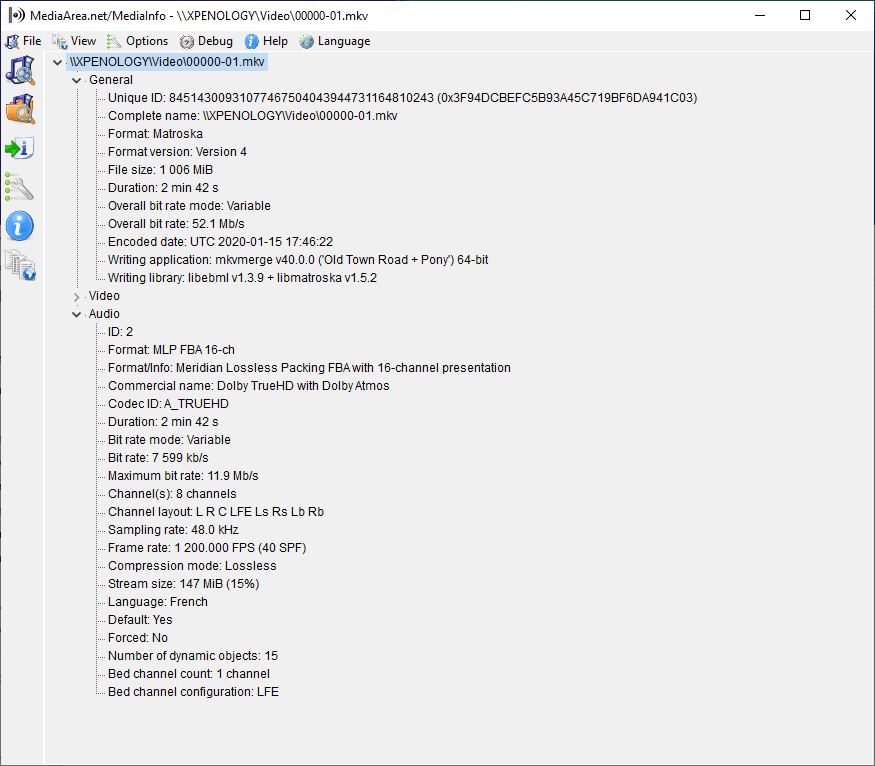The image size is (875, 766).
Task: Open the Options menu
Action: [138, 41]
